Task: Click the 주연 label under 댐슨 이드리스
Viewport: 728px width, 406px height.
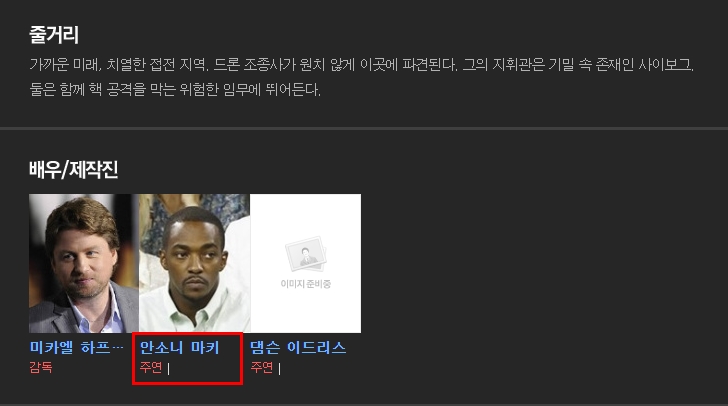Action: [x=262, y=367]
